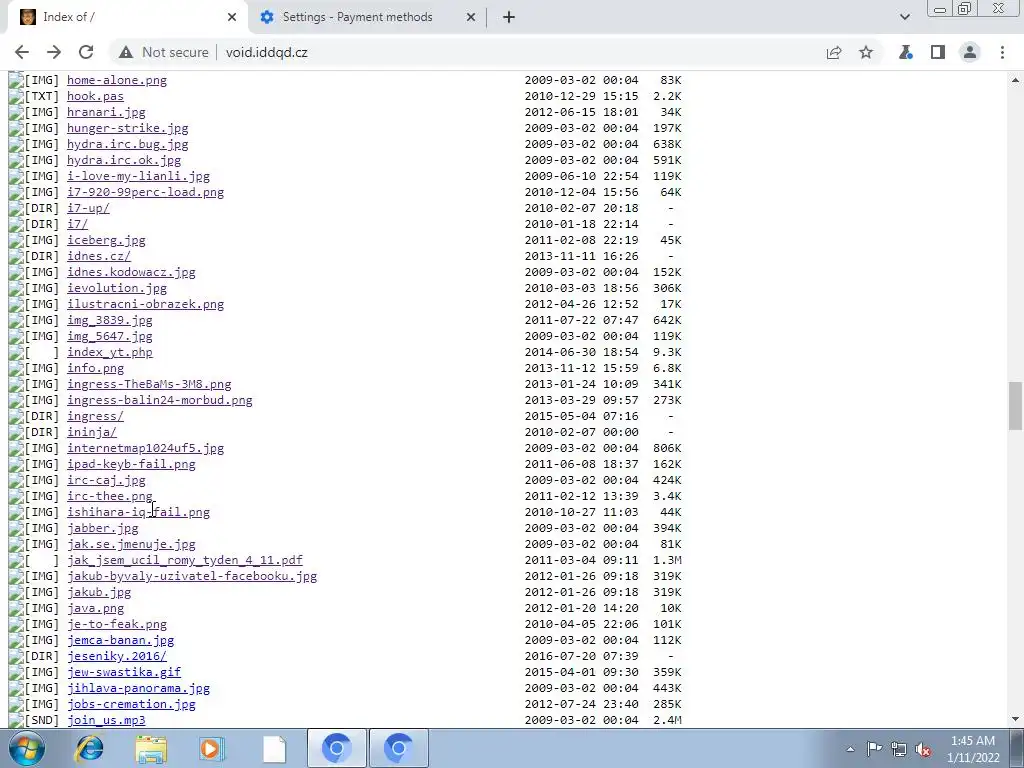Viewport: 1024px width, 768px height.
Task: Open the ininja/ directory link
Action: (91, 432)
